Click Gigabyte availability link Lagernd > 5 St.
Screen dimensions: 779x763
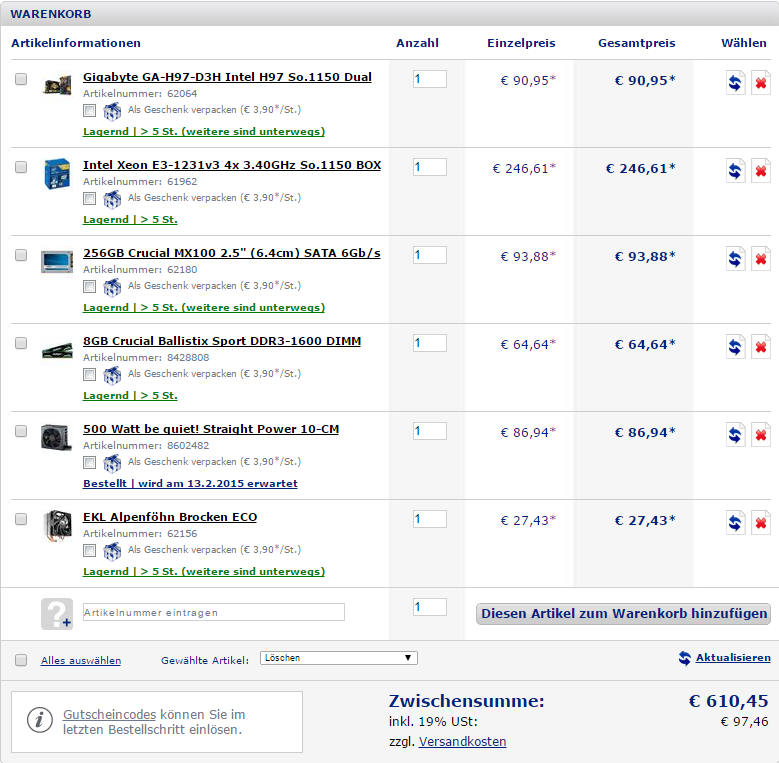[204, 131]
